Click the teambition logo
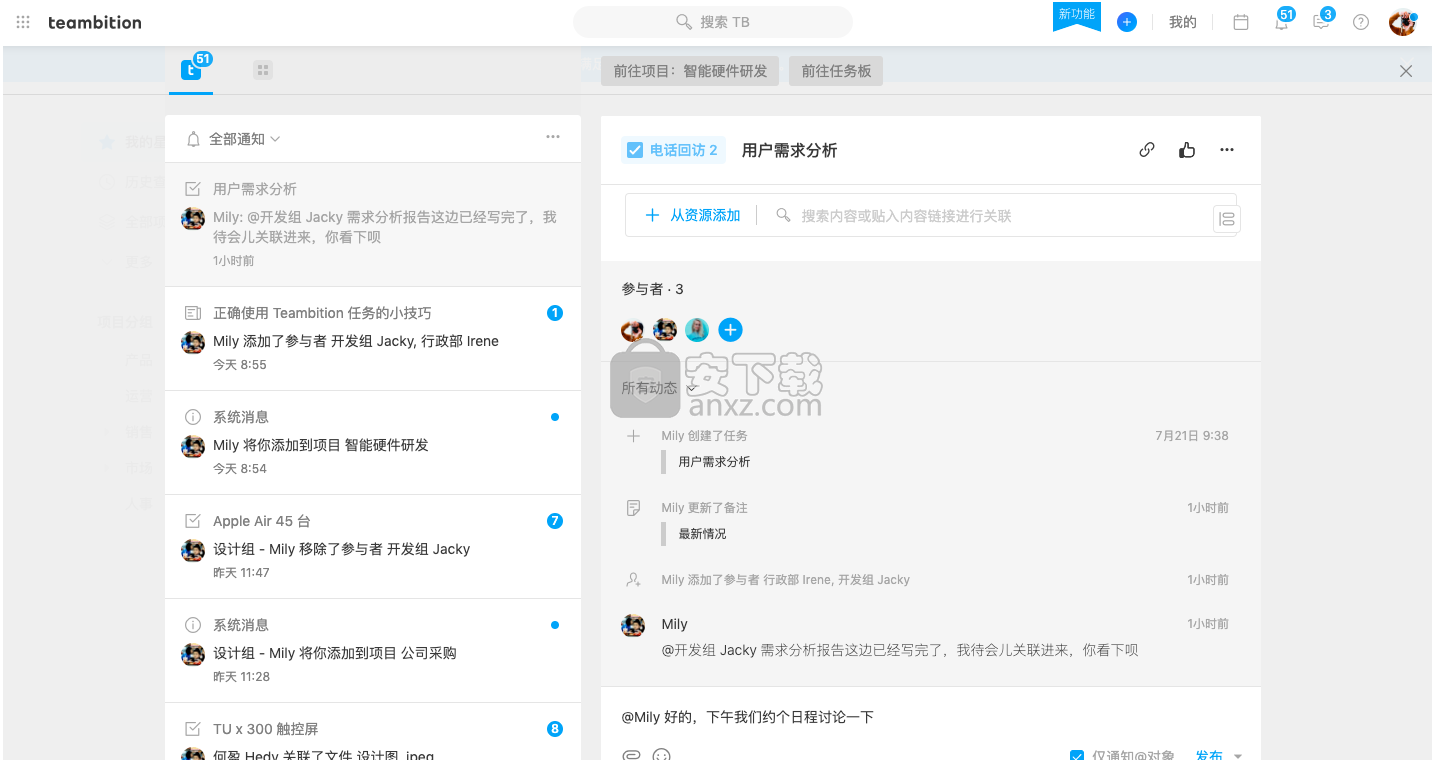This screenshot has height=760, width=1437. coord(95,22)
